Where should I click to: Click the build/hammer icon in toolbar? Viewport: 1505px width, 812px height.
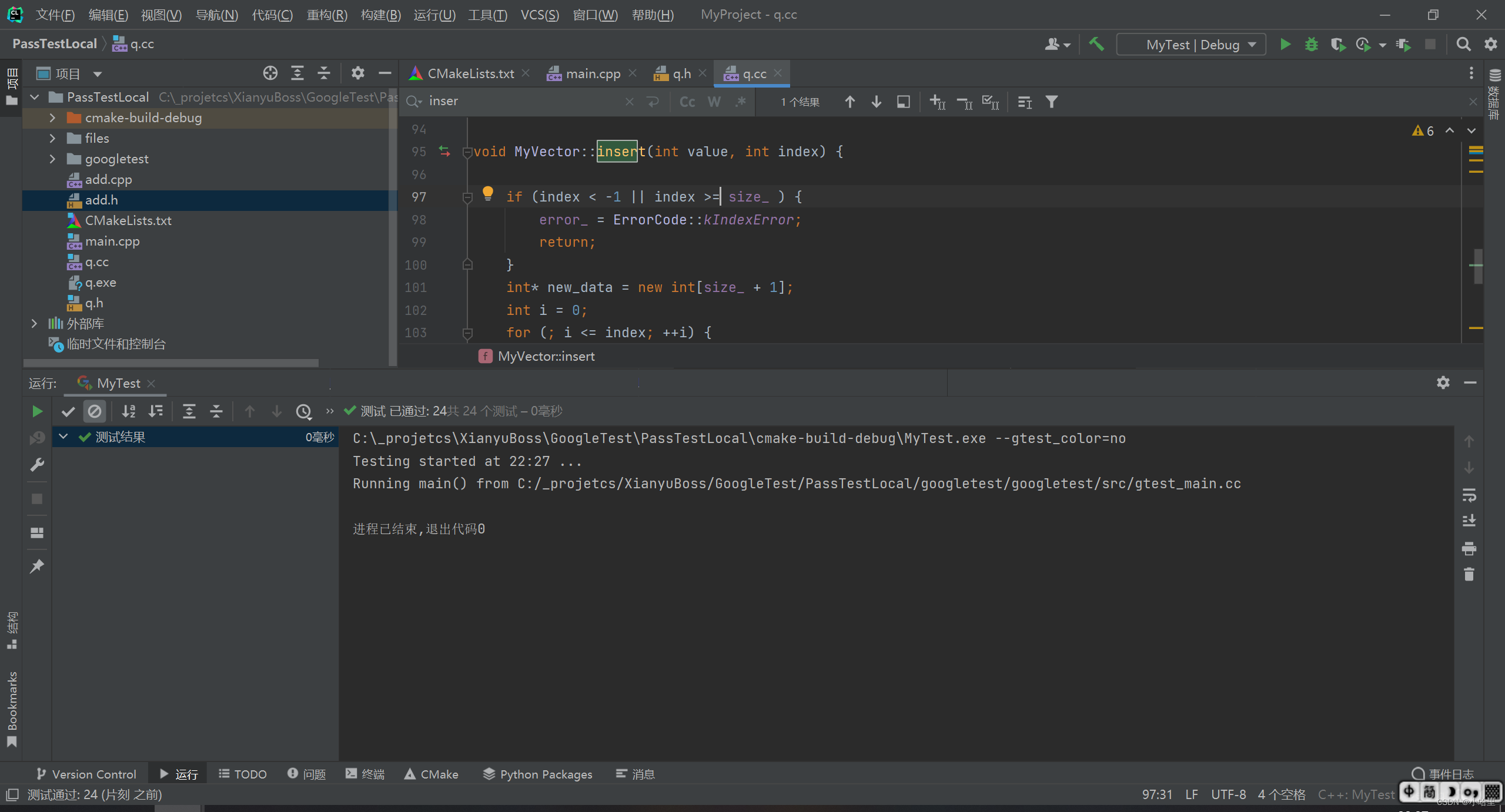[1098, 44]
